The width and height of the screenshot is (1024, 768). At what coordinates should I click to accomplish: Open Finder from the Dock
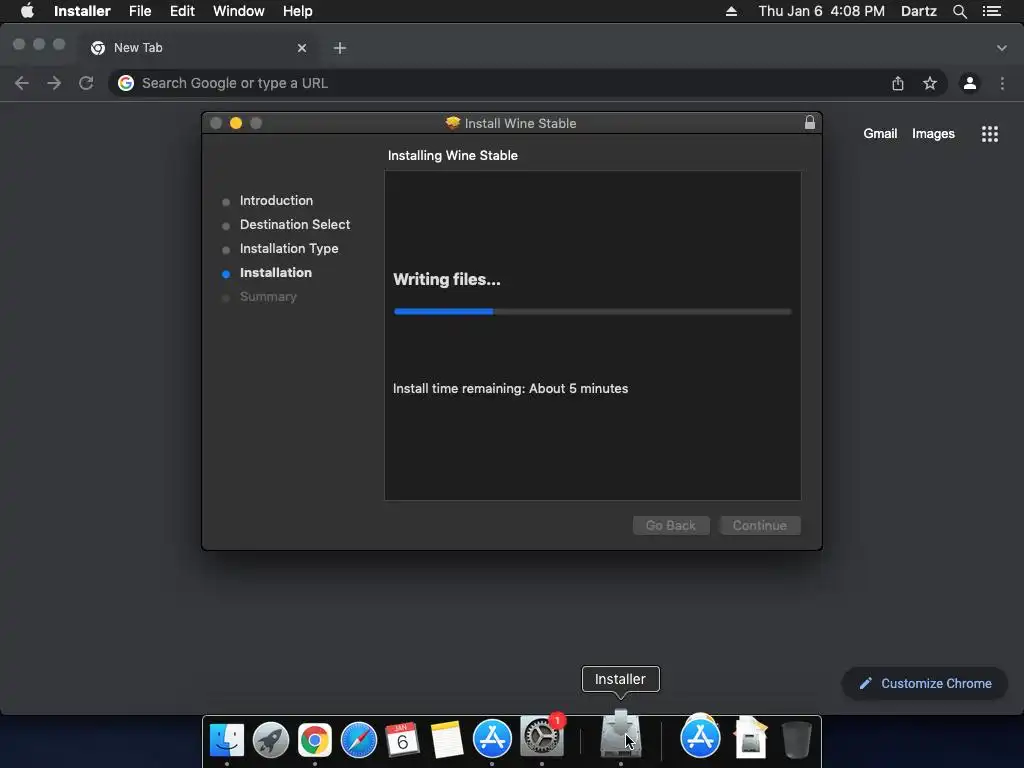[x=227, y=740]
